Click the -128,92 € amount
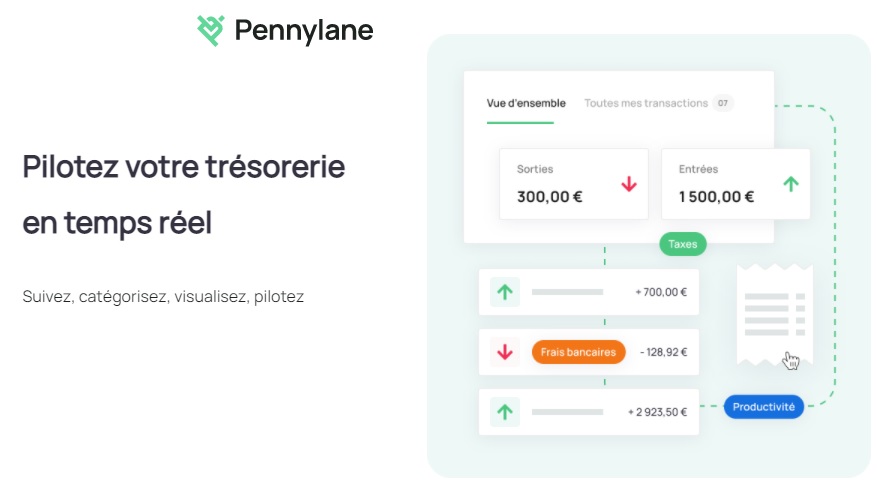Image resolution: width=877 pixels, height=483 pixels. pyautogui.click(x=663, y=352)
